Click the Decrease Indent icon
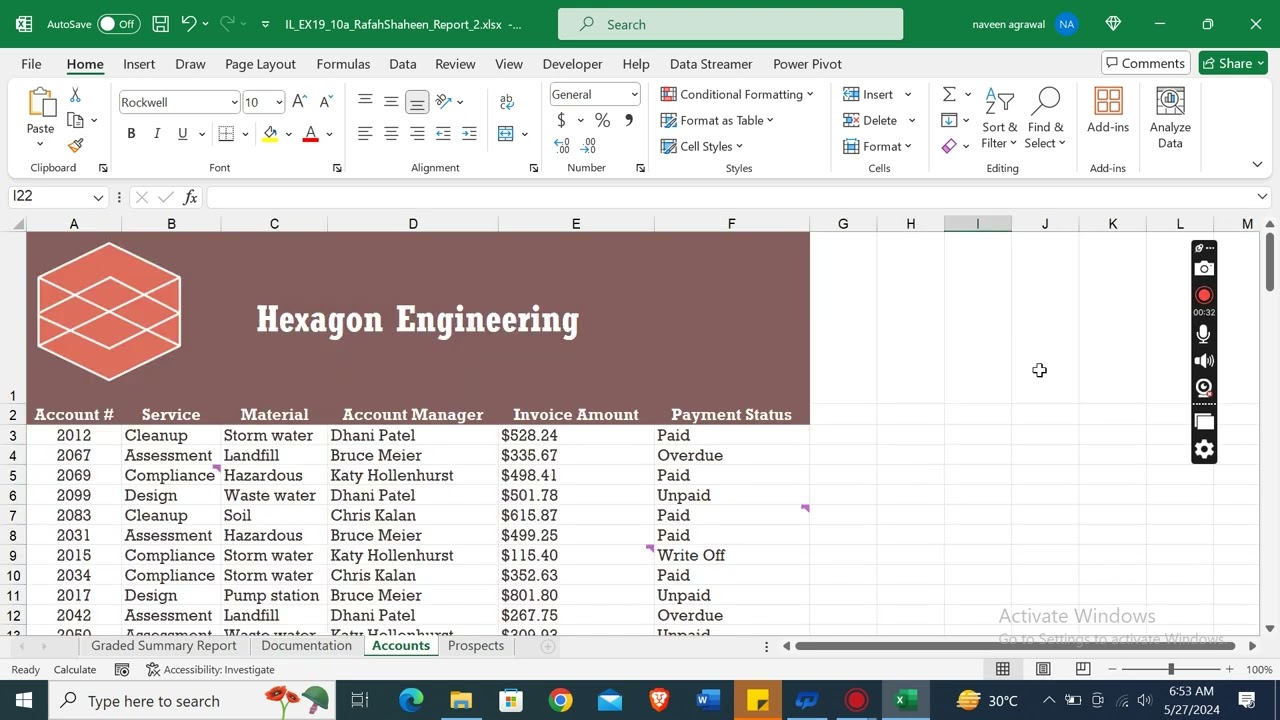Screen dimensions: 1280x720 443,134
